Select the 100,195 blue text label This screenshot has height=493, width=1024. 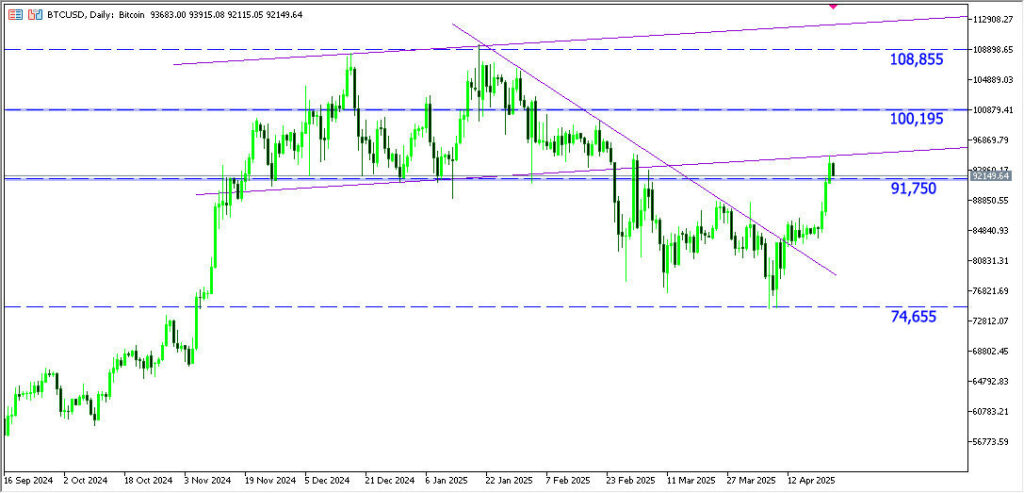click(x=916, y=119)
